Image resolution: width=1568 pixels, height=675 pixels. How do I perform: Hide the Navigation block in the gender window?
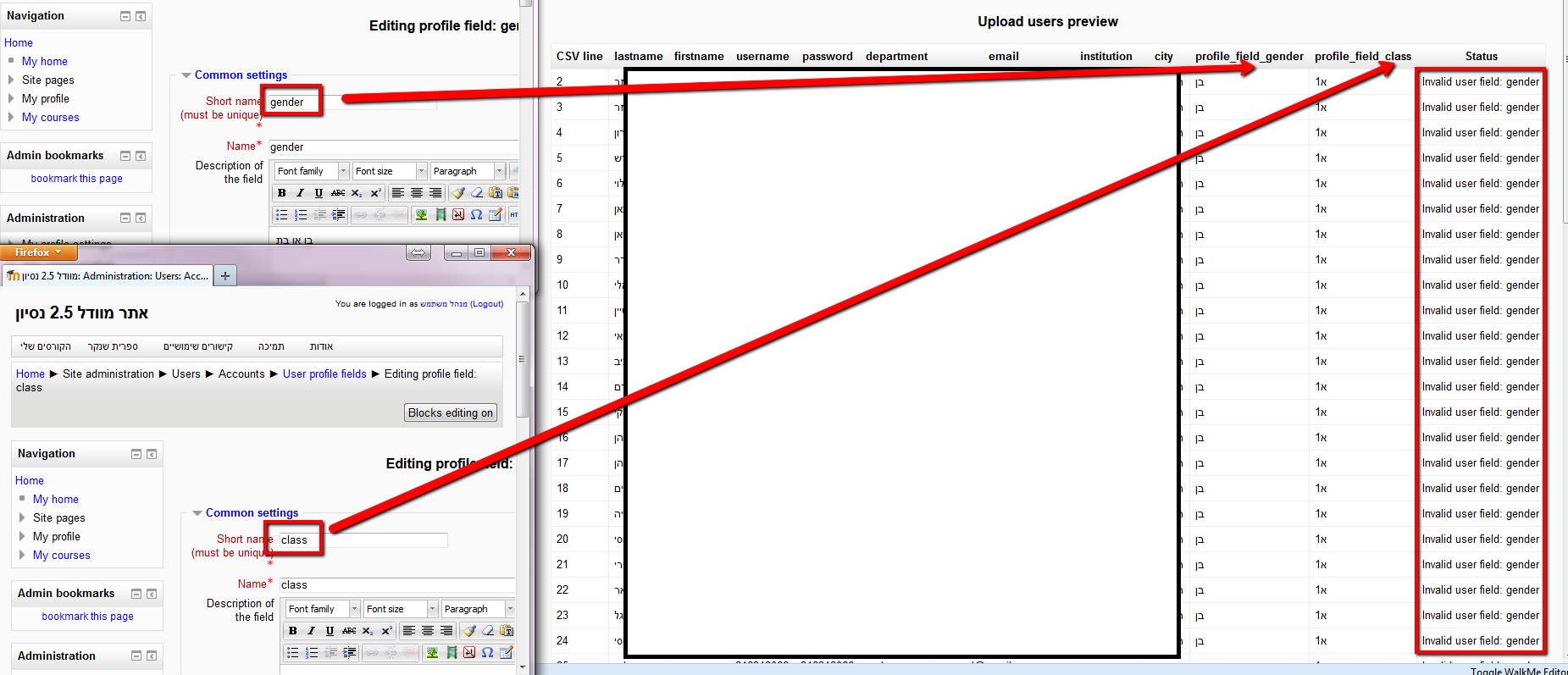125,16
